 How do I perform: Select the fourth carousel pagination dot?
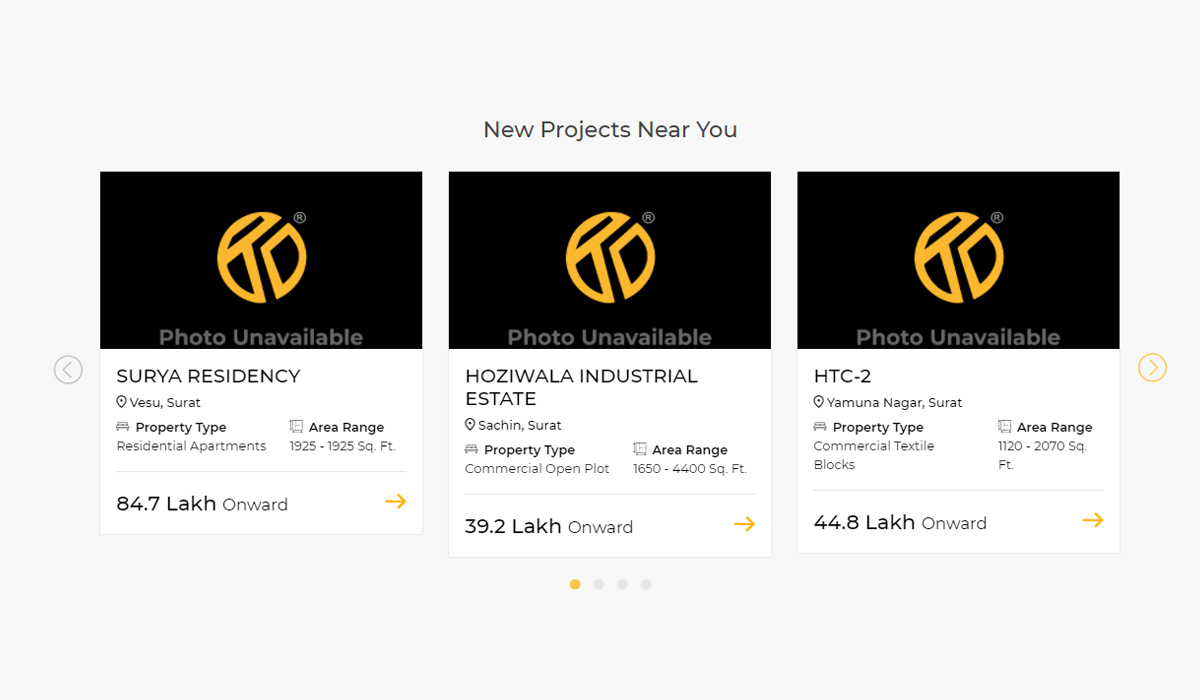pos(646,584)
